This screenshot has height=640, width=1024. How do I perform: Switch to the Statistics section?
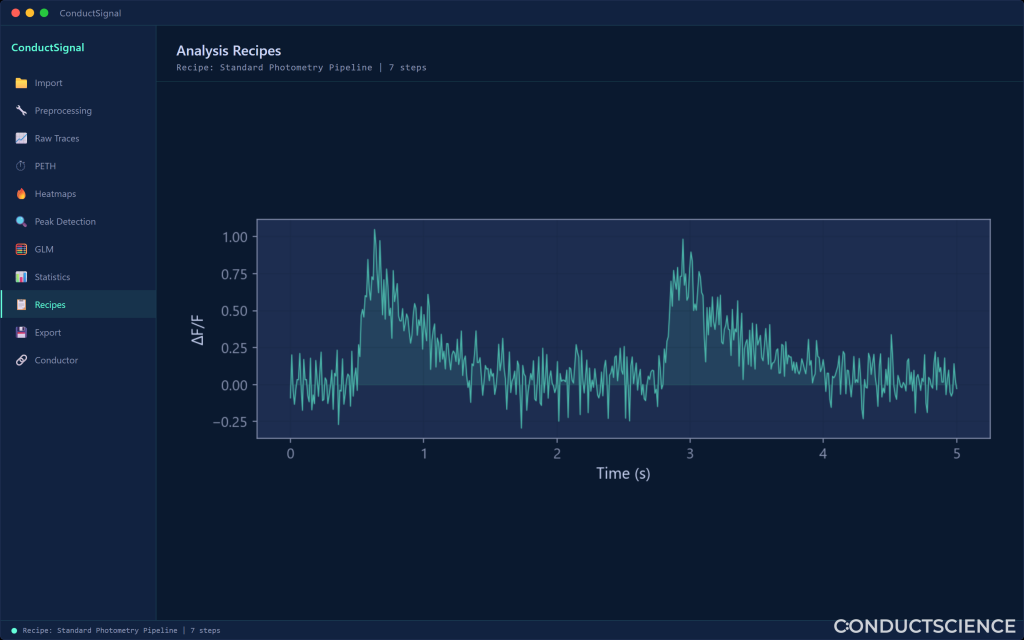pos(78,277)
